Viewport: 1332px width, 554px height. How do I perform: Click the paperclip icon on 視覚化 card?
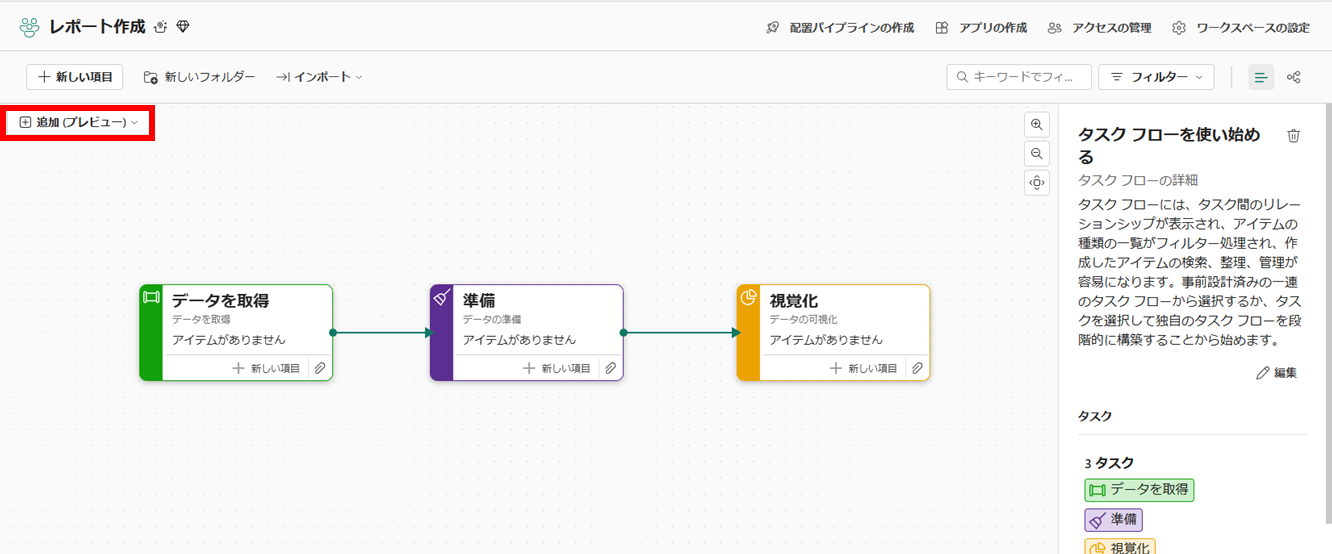(x=917, y=368)
